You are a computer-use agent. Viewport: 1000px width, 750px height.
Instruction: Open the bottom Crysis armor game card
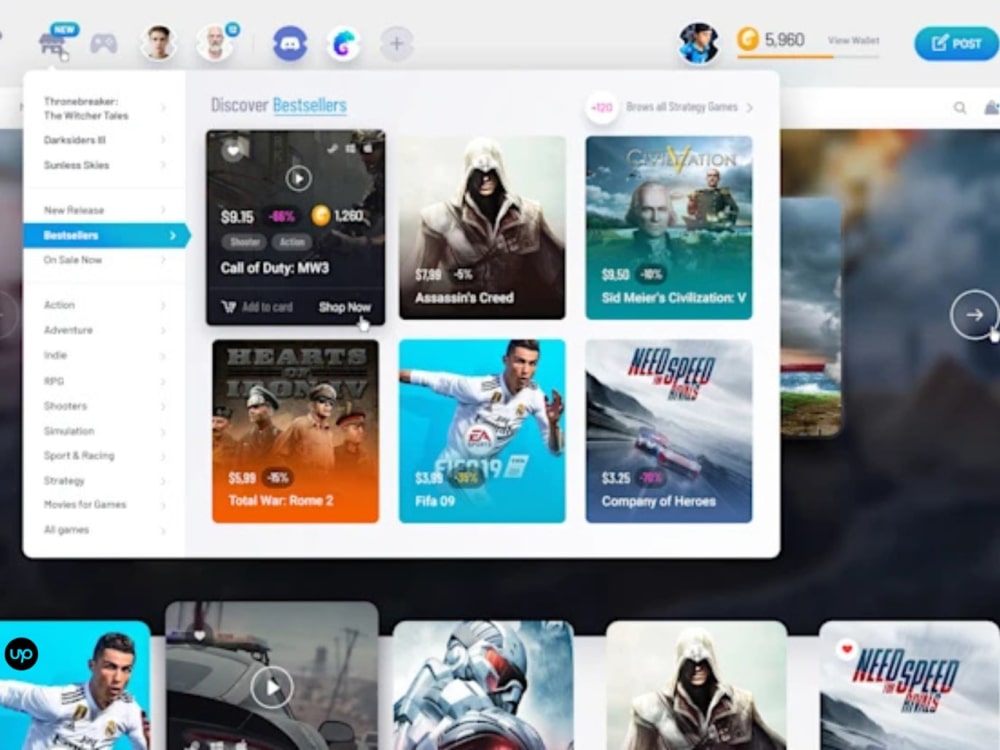[x=483, y=686]
